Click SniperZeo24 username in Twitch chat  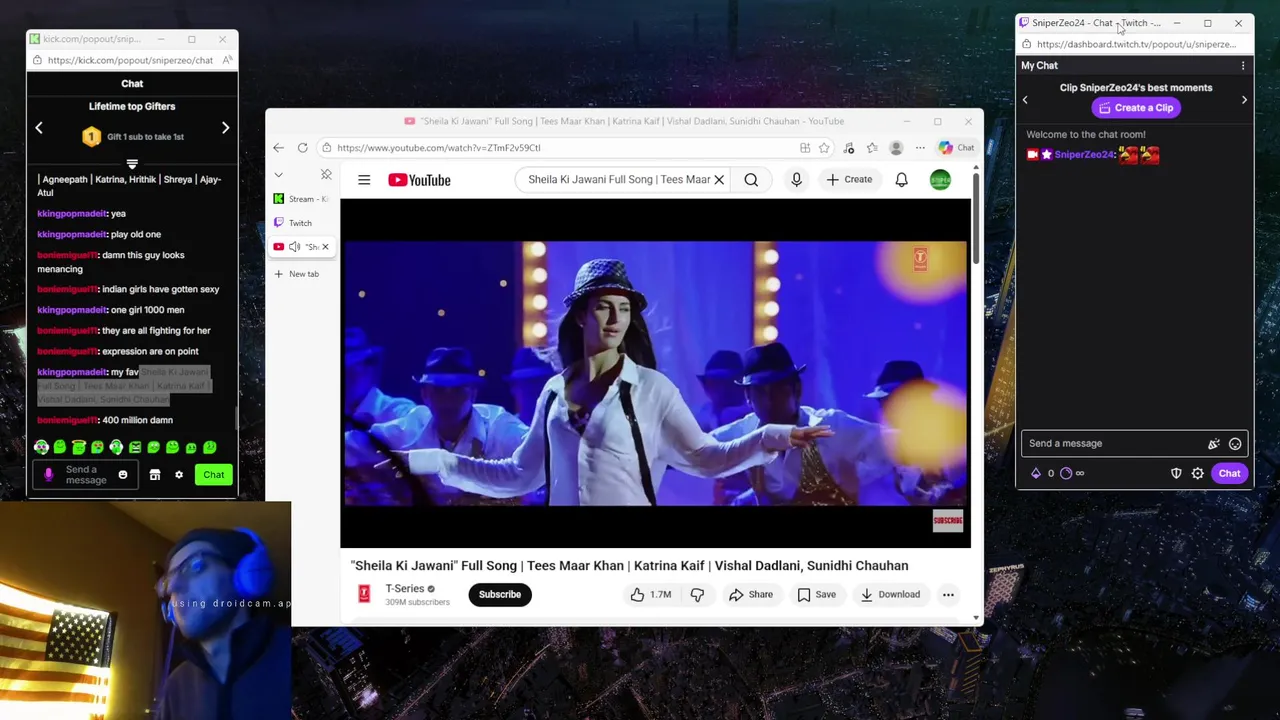pyautogui.click(x=1084, y=155)
